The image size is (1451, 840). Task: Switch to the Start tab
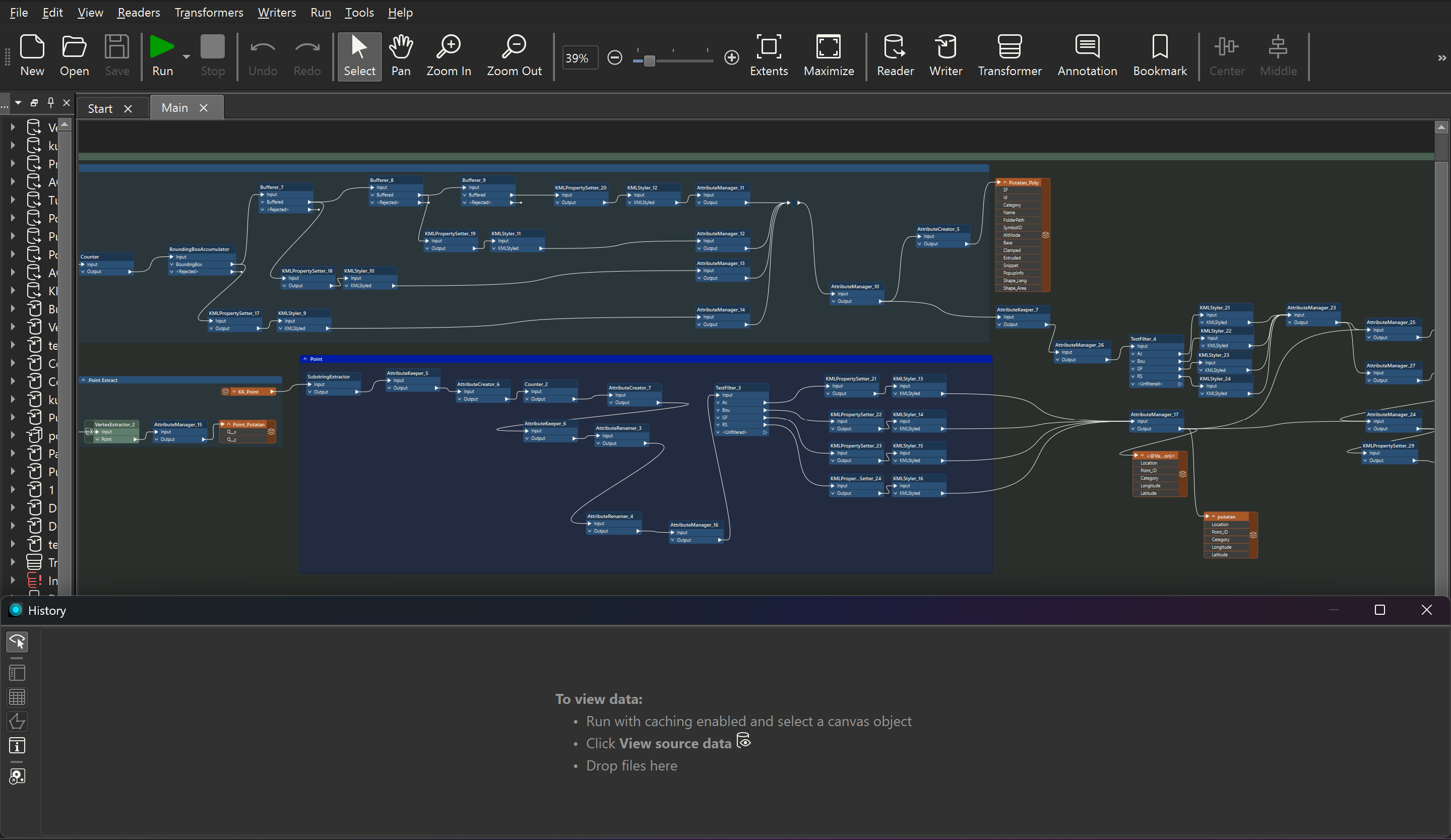click(100, 108)
